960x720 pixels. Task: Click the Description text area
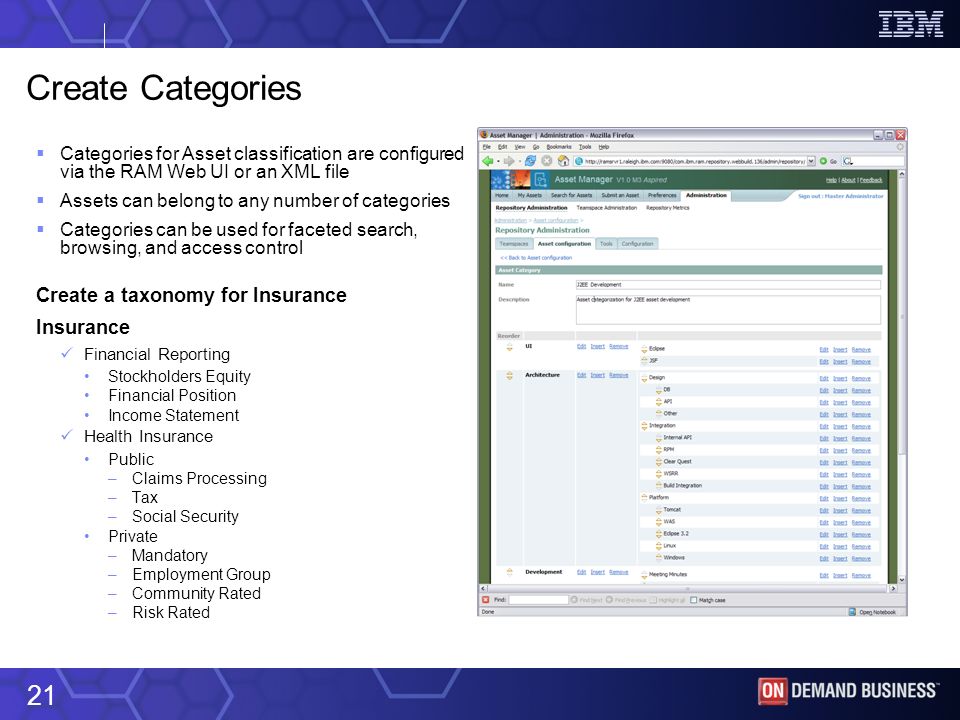point(728,310)
